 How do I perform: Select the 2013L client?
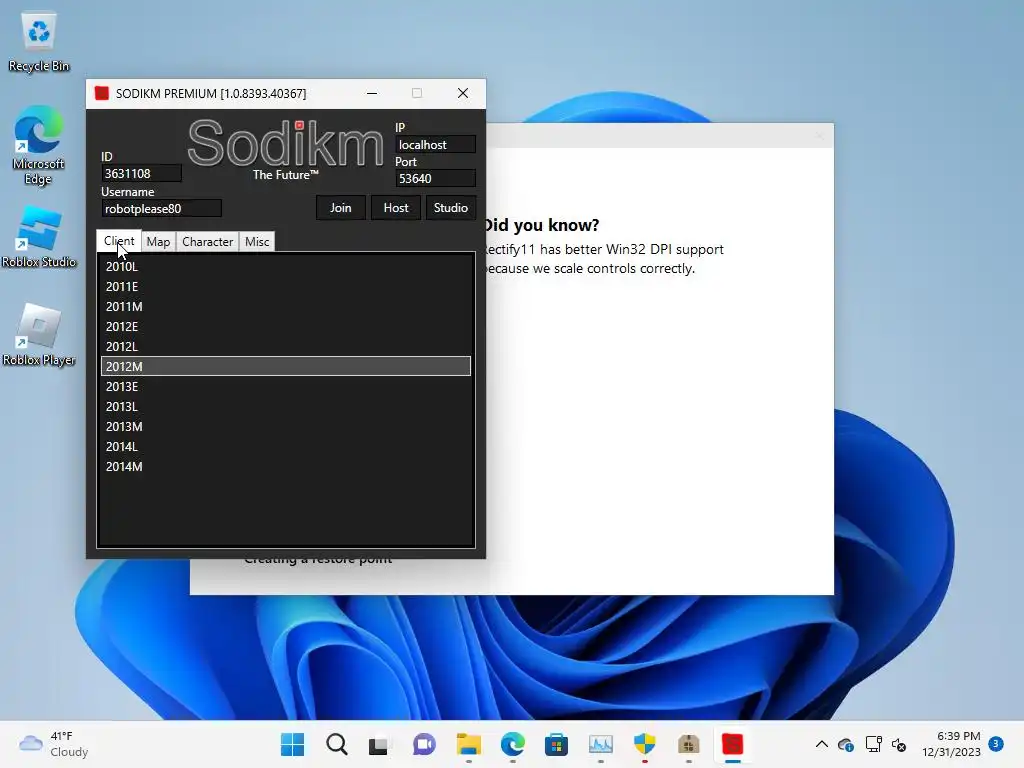pos(286,406)
